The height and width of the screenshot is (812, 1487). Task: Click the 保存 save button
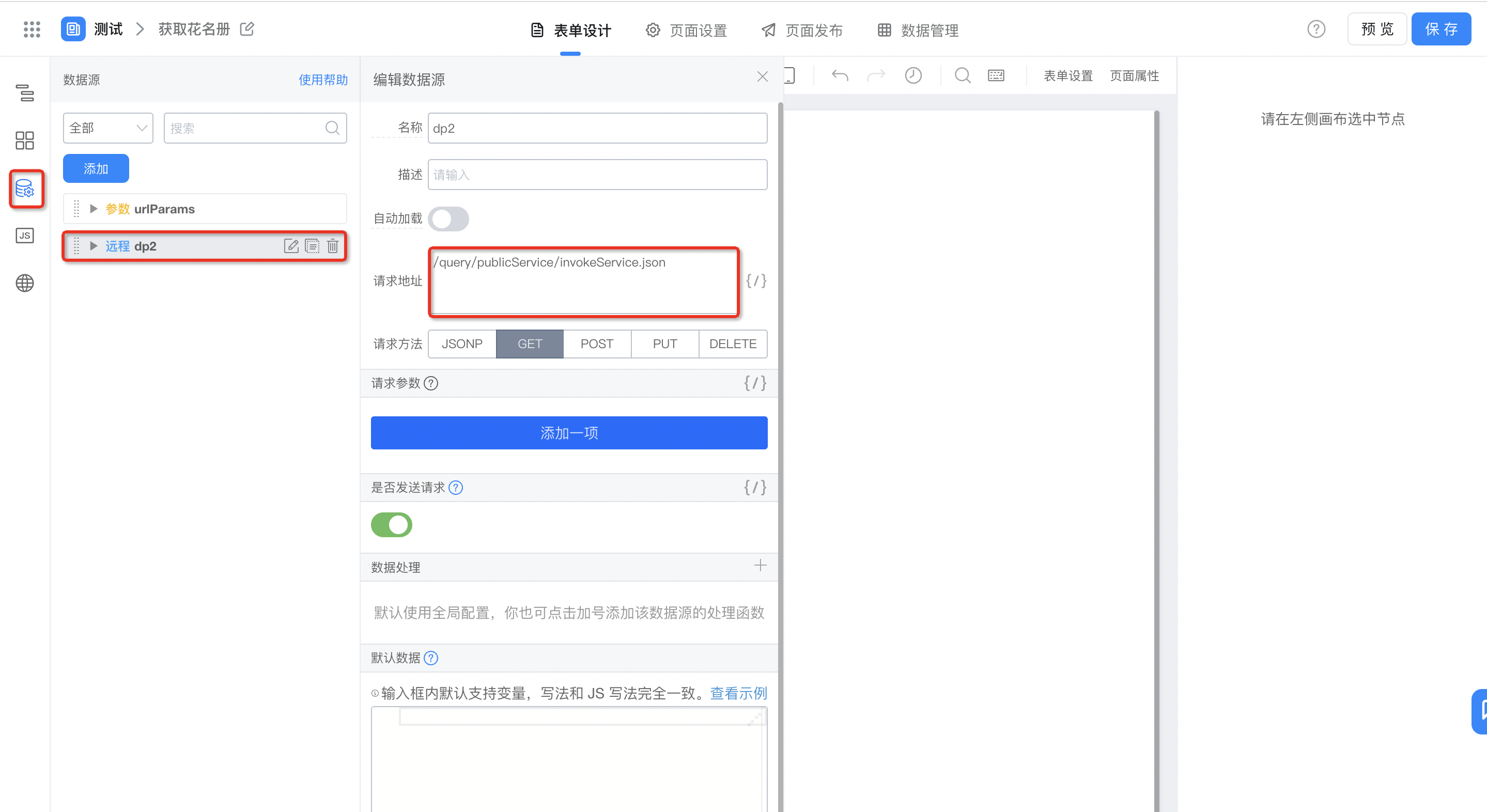click(x=1441, y=29)
